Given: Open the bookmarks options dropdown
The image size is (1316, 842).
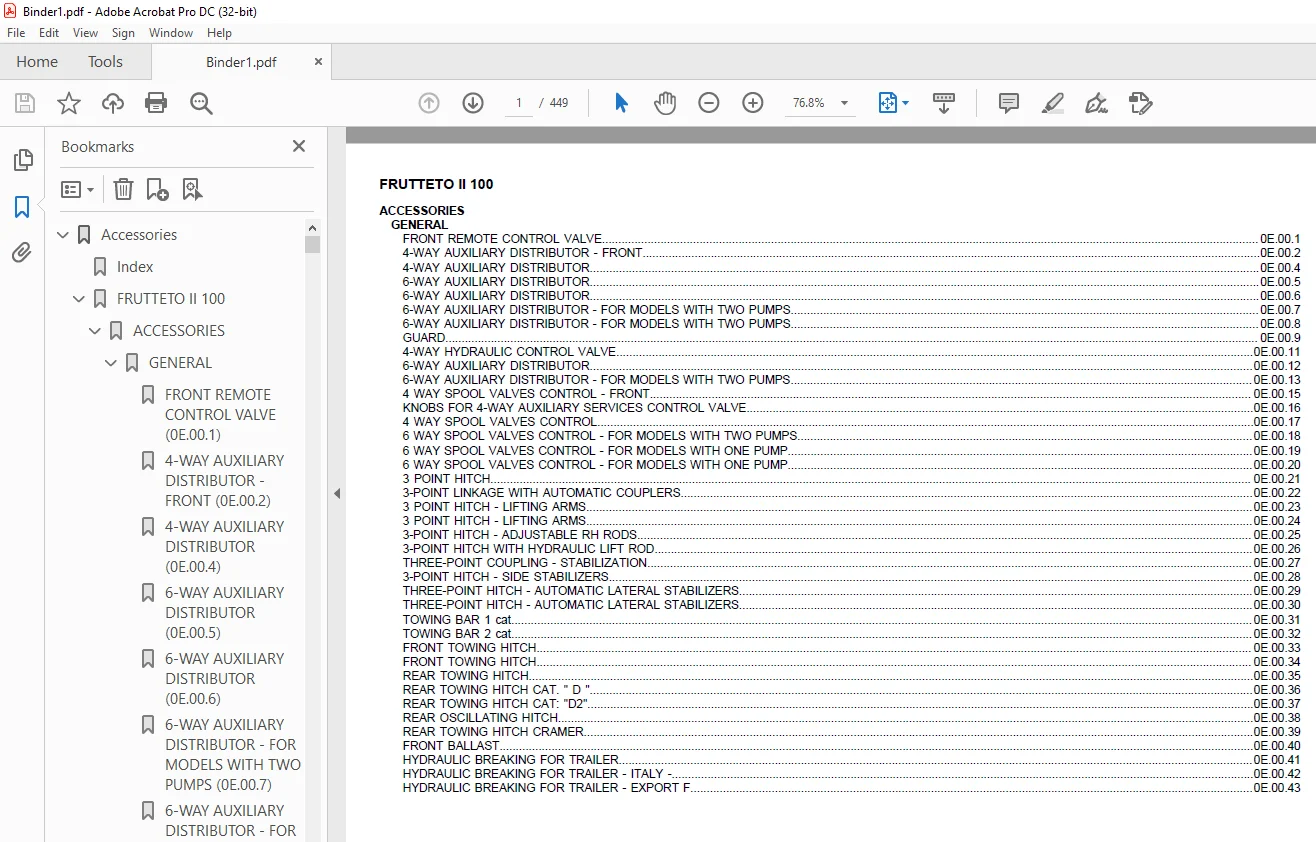Looking at the screenshot, I should (x=77, y=189).
